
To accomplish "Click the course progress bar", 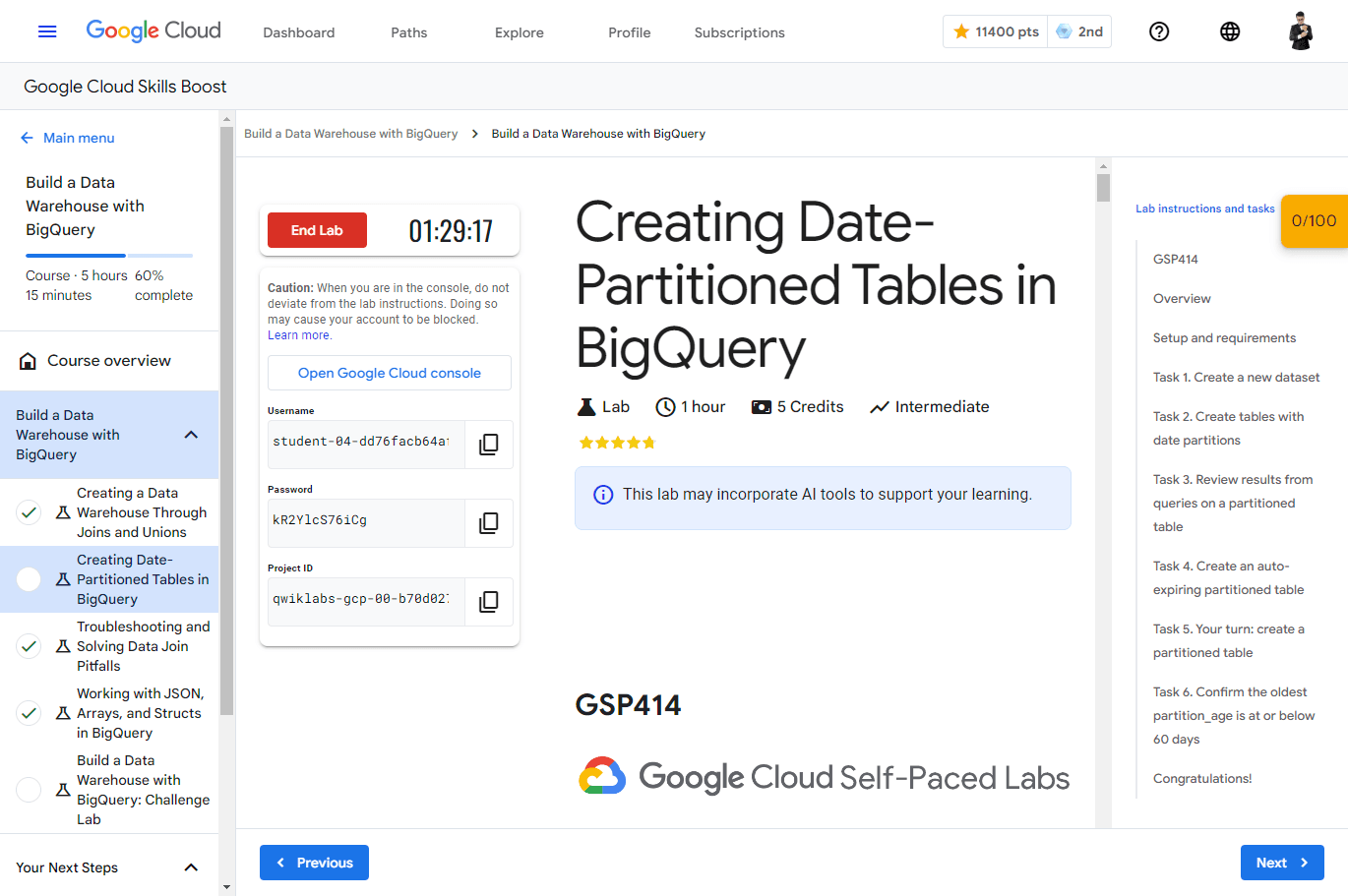I will [x=109, y=256].
